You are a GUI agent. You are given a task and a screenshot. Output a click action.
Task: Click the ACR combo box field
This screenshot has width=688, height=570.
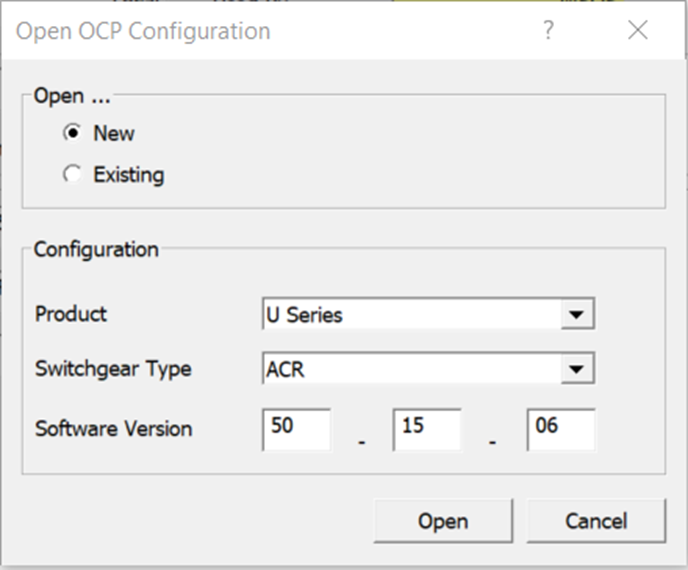(x=410, y=369)
